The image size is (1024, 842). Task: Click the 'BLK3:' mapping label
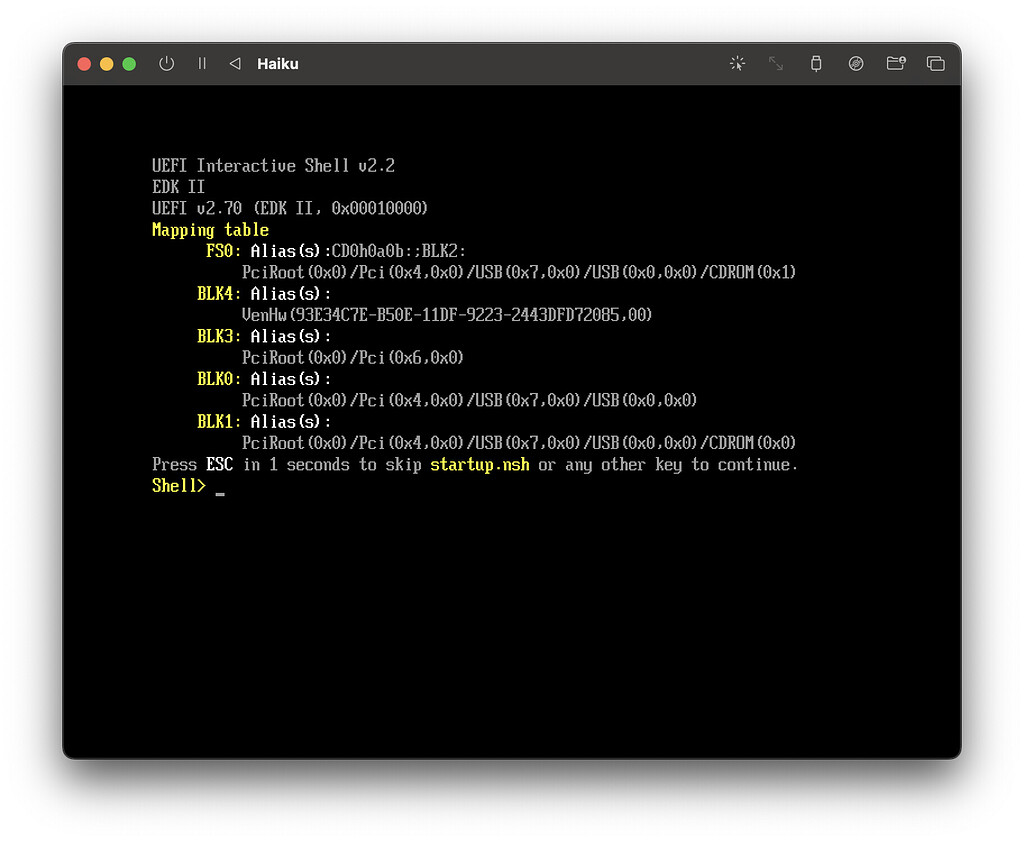pyautogui.click(x=219, y=336)
